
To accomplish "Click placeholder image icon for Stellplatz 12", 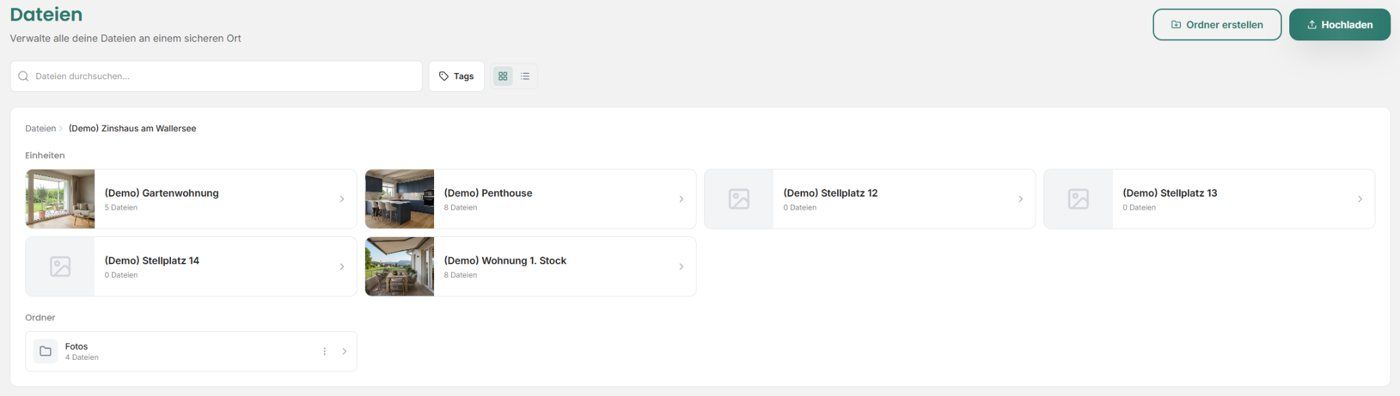I will (739, 199).
